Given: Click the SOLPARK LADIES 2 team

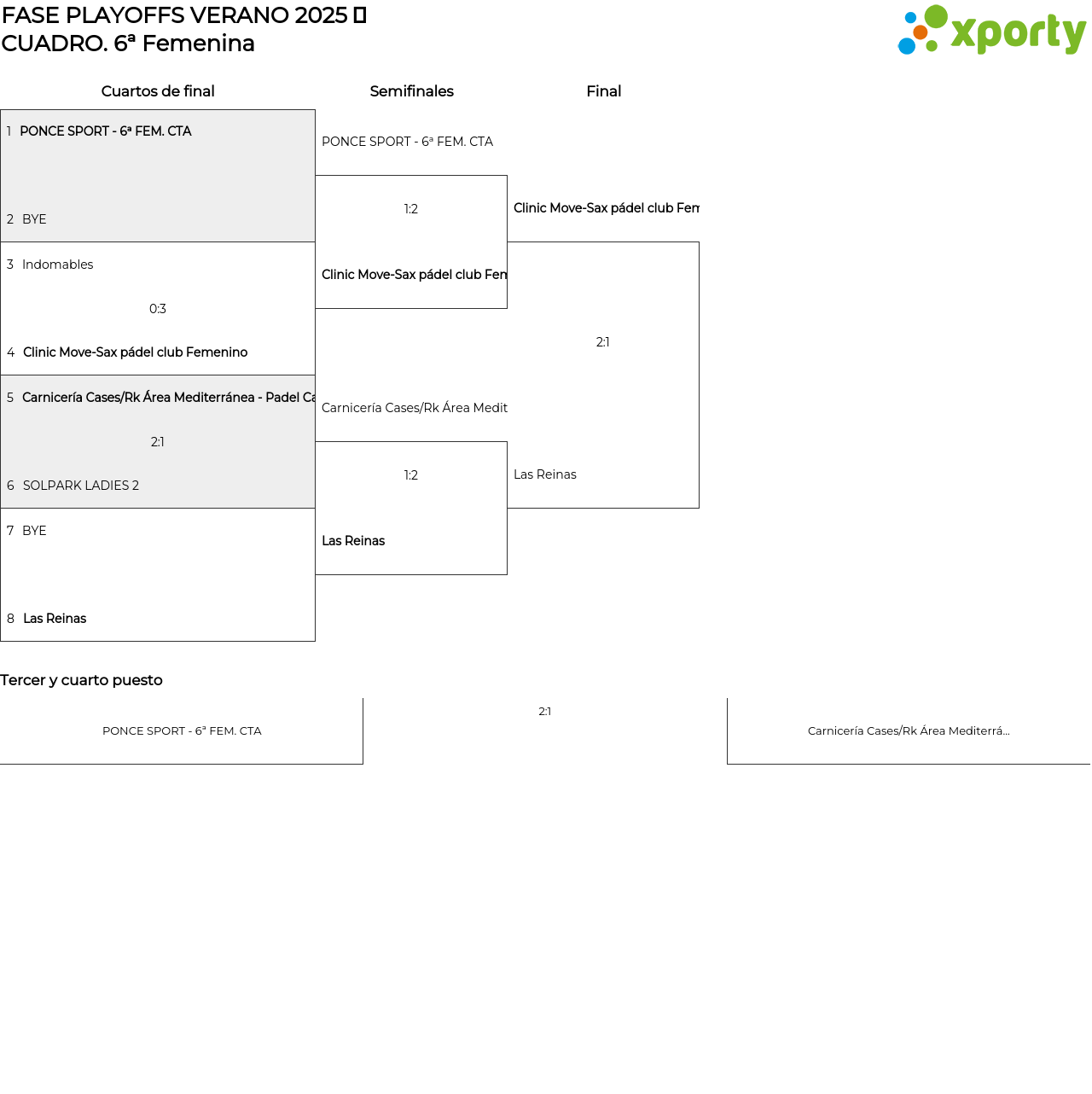Looking at the screenshot, I should pyautogui.click(x=80, y=486).
